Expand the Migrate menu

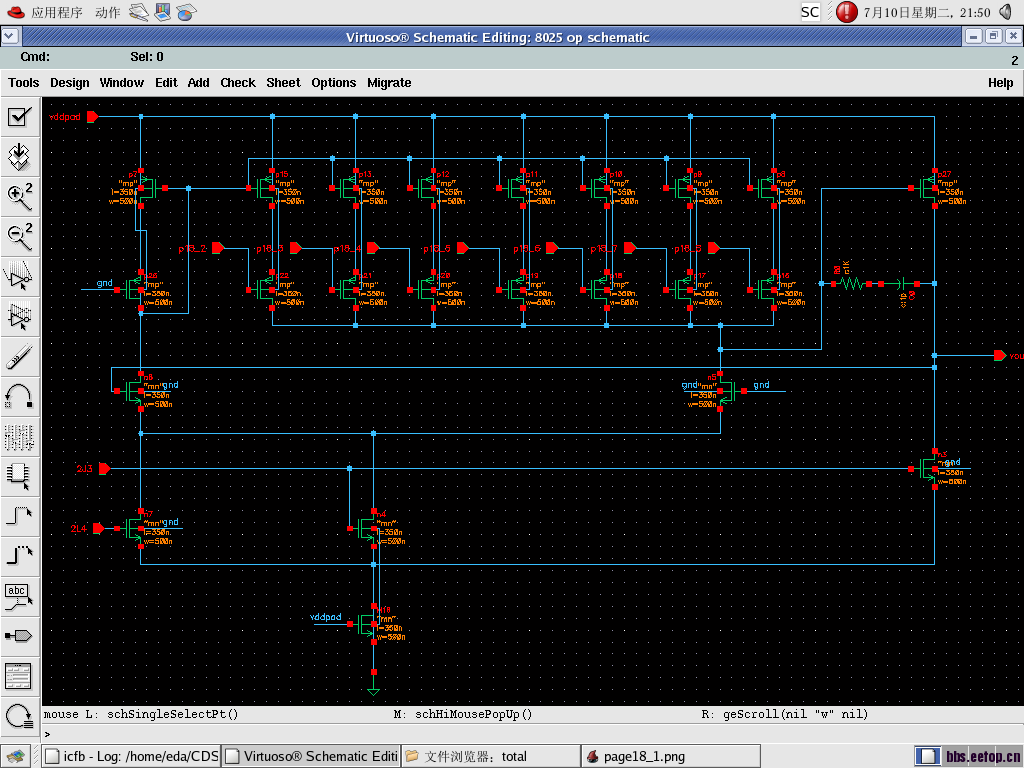[389, 83]
